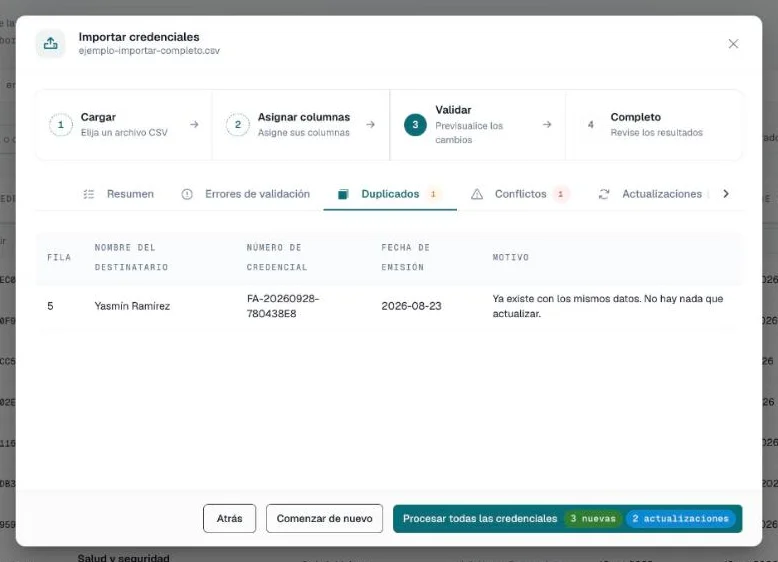The height and width of the screenshot is (562, 778).
Task: Click the step 4 Completo number
Action: pyautogui.click(x=590, y=125)
